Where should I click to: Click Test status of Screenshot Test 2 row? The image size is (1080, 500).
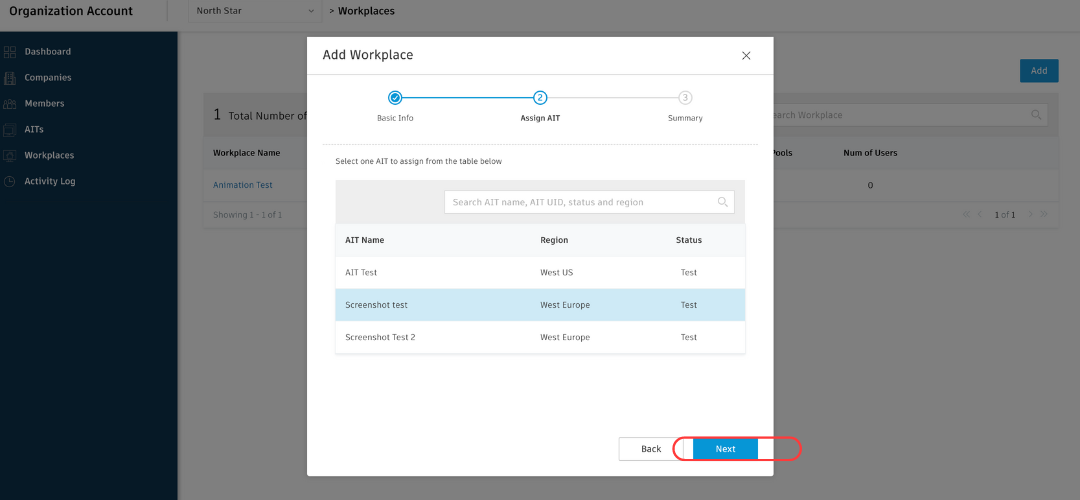[x=689, y=337]
